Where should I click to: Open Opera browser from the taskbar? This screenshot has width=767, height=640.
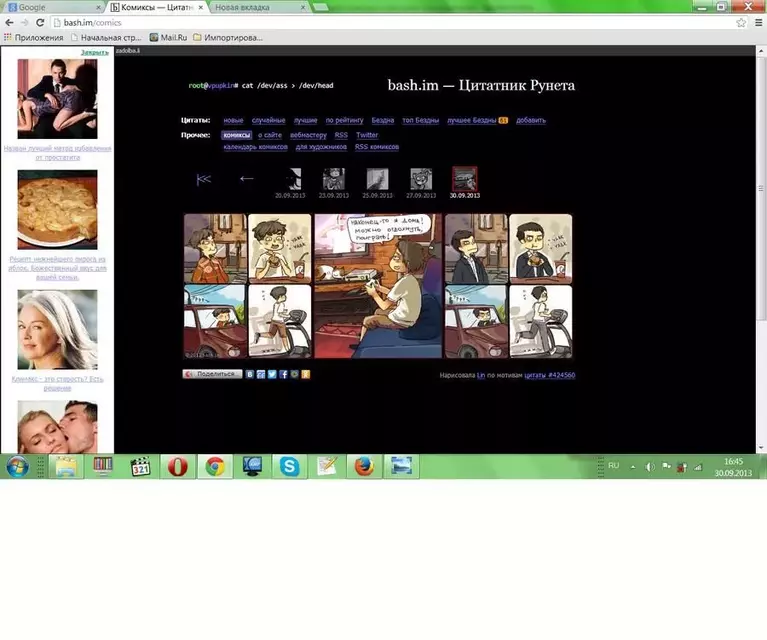tap(178, 466)
